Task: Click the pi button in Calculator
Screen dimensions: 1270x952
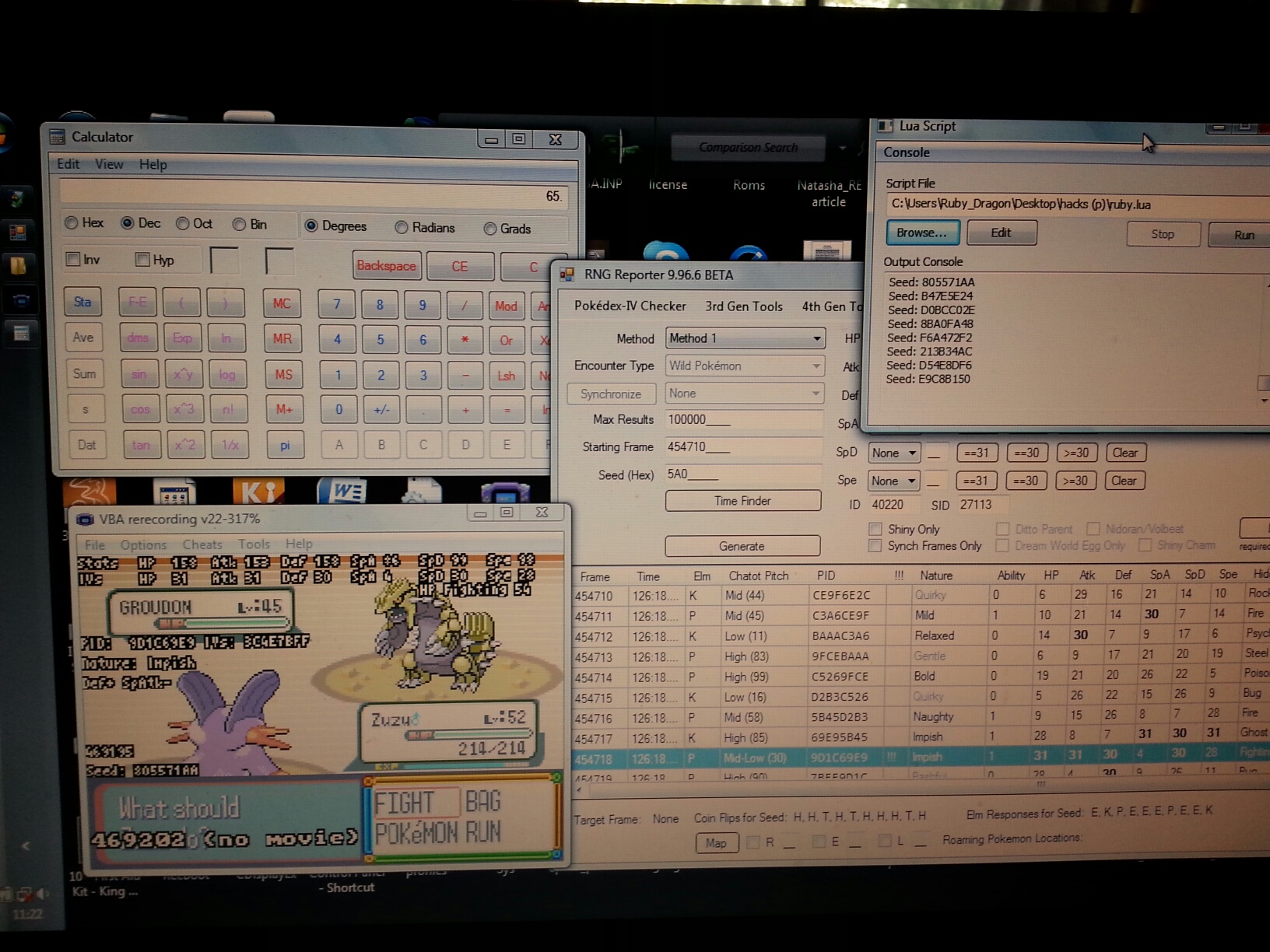Action: click(x=285, y=445)
